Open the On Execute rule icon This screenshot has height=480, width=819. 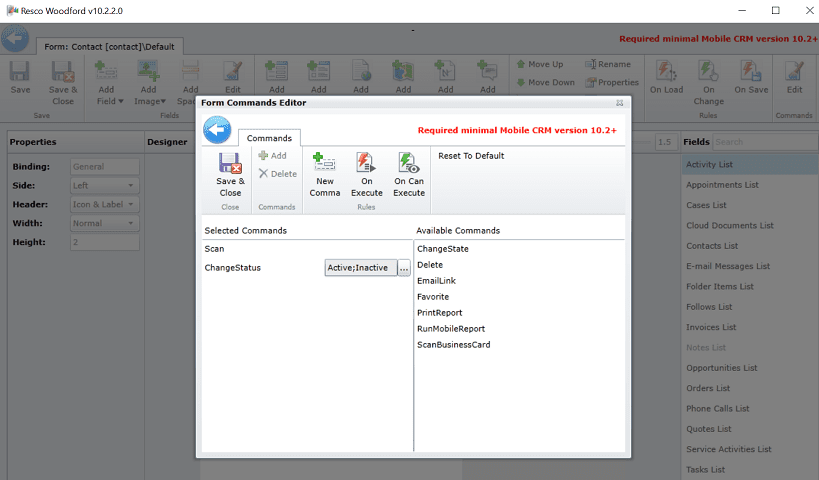click(366, 162)
